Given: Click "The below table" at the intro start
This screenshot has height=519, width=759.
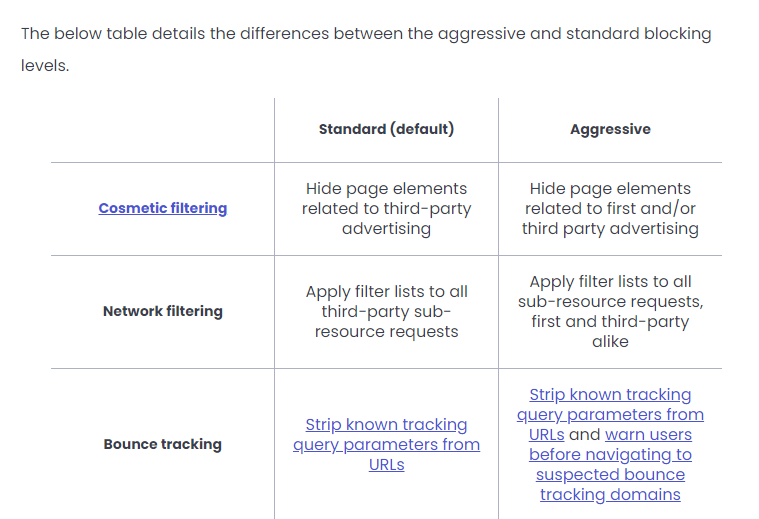Looking at the screenshot, I should tap(76, 34).
